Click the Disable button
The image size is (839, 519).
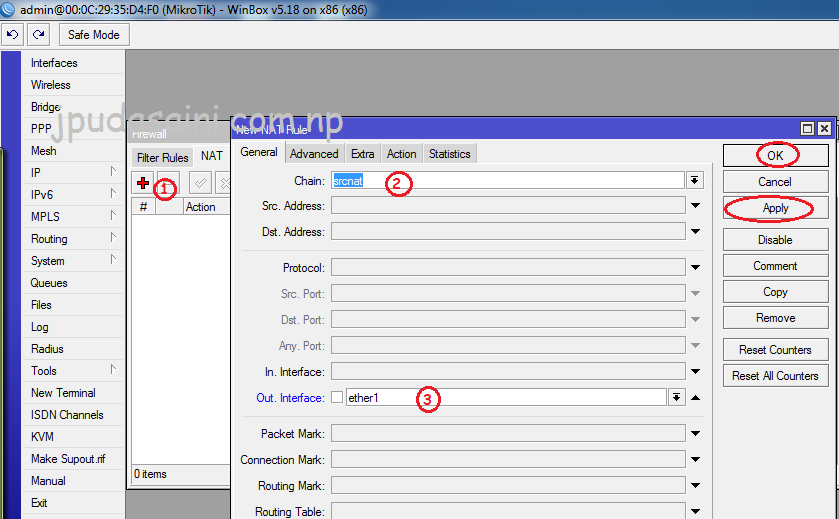775,240
